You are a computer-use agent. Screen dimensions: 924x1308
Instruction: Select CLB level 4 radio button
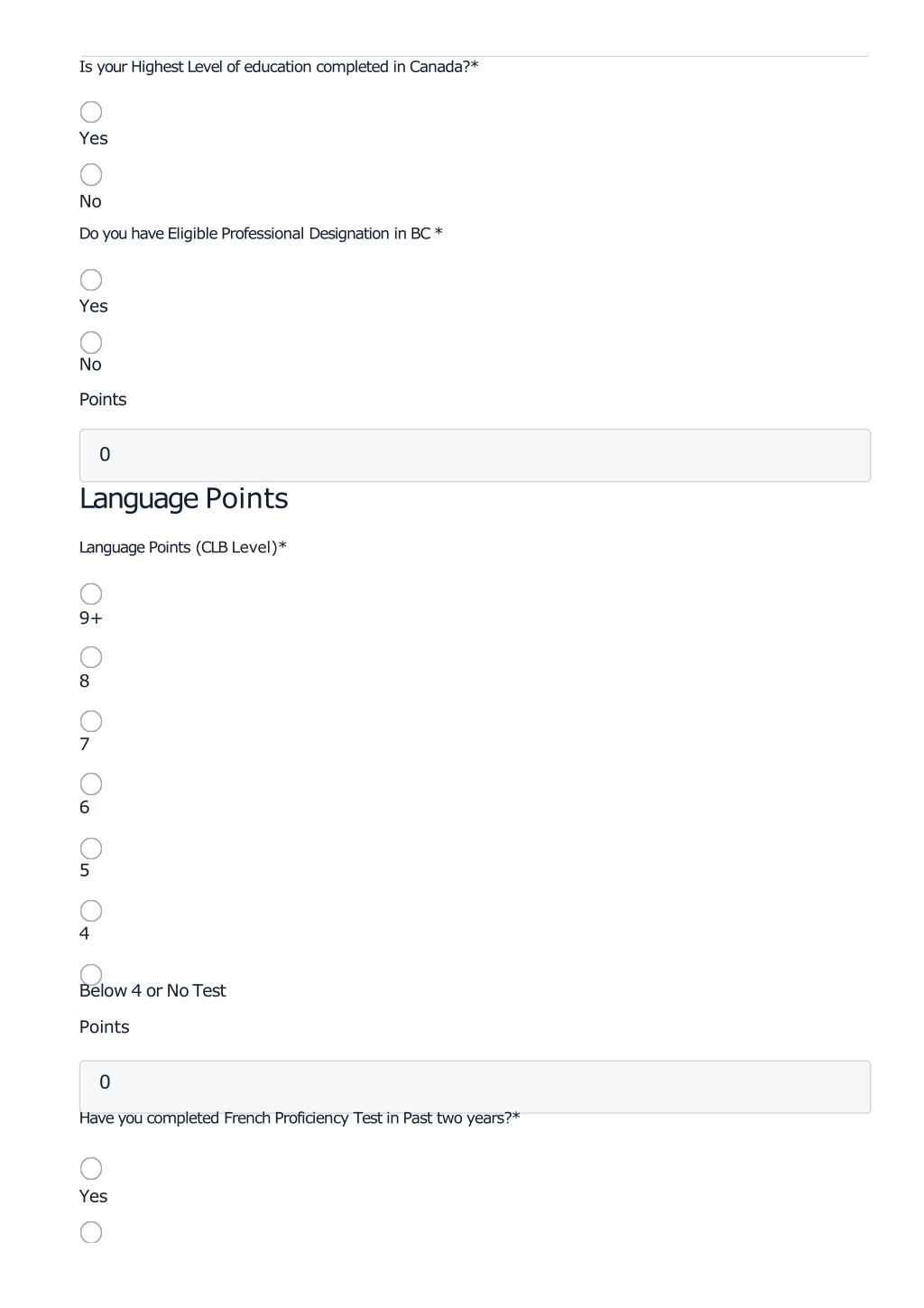tap(91, 911)
